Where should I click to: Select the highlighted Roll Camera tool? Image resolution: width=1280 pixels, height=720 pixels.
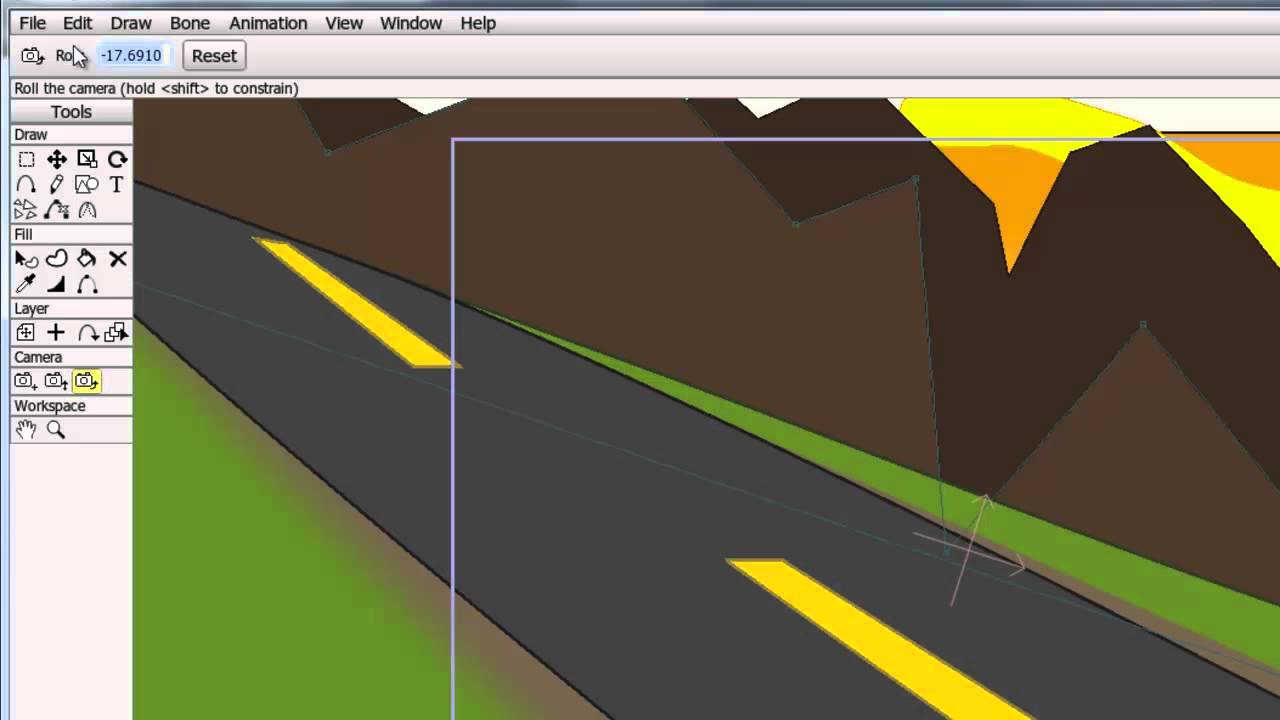coord(87,381)
